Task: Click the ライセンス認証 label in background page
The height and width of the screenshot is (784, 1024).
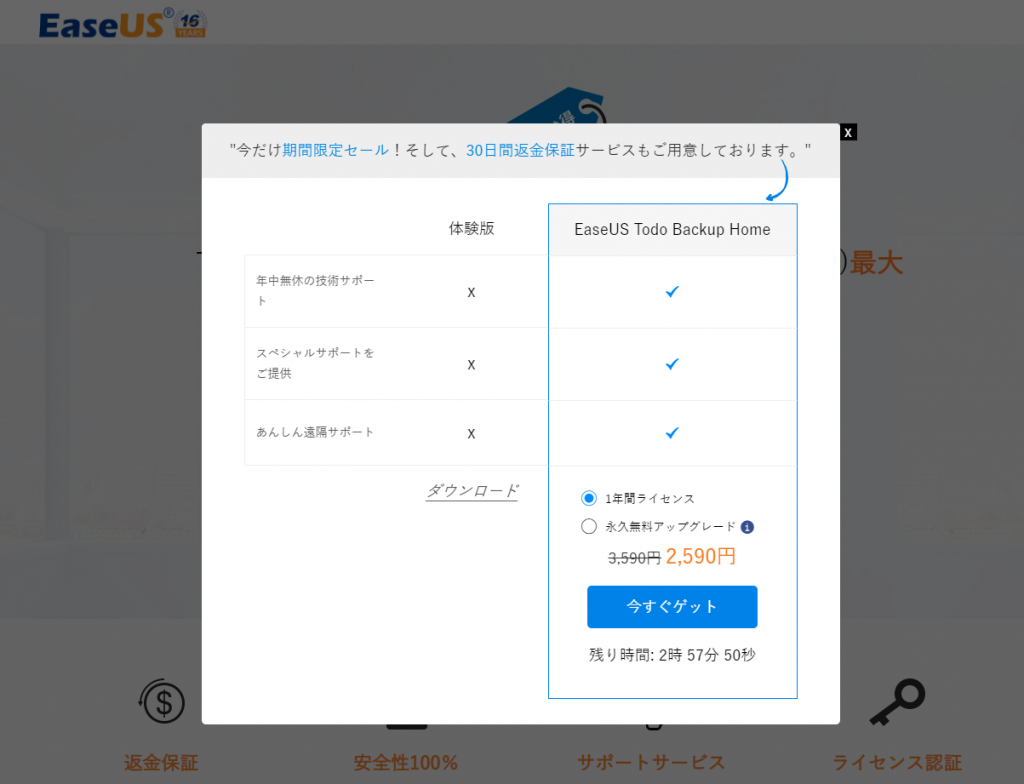Action: (897, 762)
